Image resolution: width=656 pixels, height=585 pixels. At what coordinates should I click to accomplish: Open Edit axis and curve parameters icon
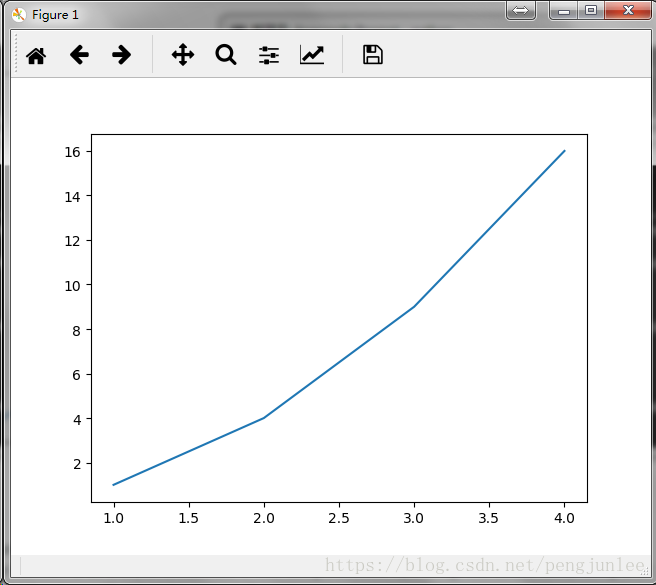[x=312, y=55]
